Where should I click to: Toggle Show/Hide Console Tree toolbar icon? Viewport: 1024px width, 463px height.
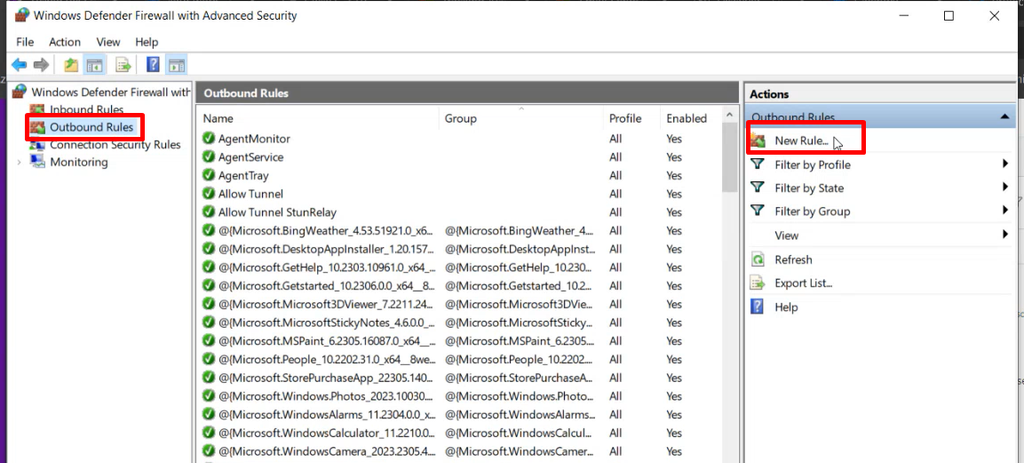click(x=94, y=65)
